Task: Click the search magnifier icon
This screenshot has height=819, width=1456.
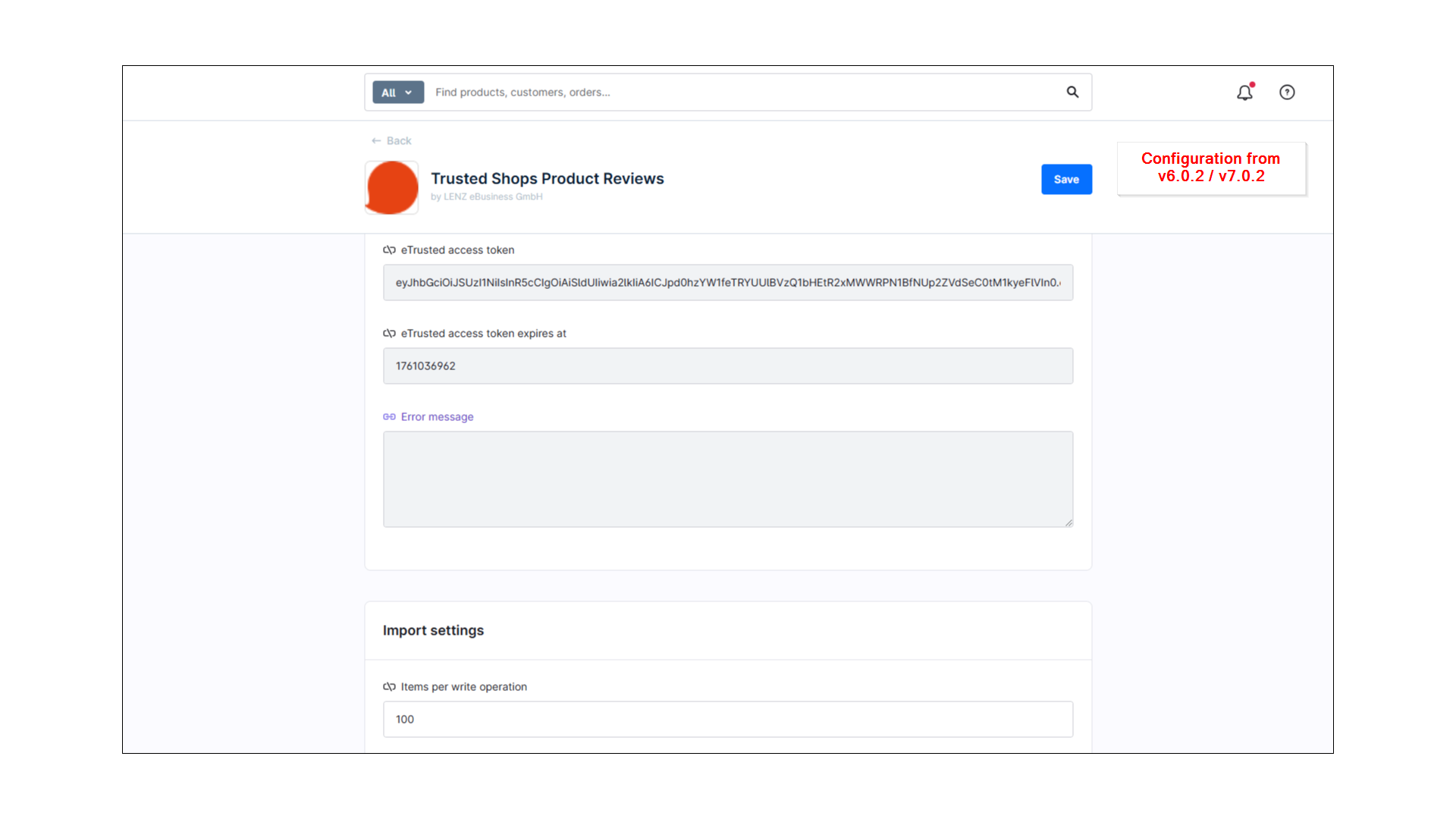Action: click(1072, 92)
